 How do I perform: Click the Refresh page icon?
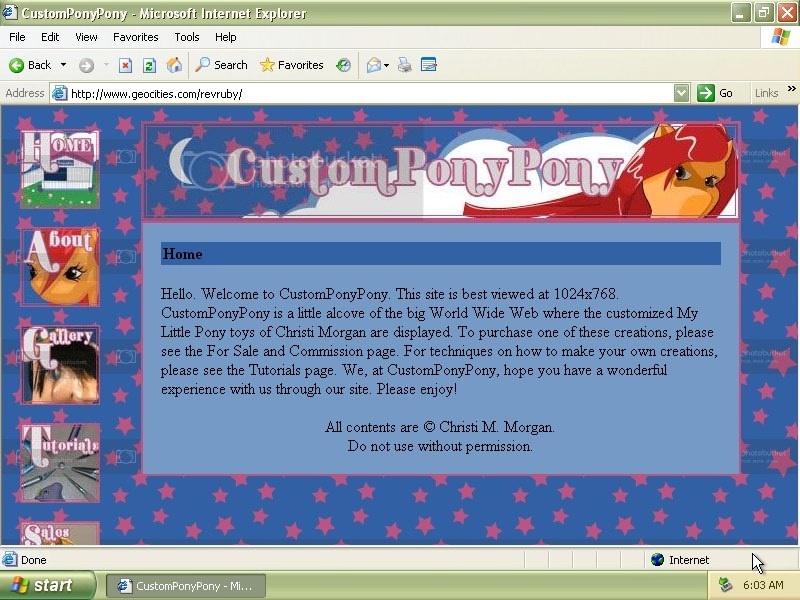149,65
